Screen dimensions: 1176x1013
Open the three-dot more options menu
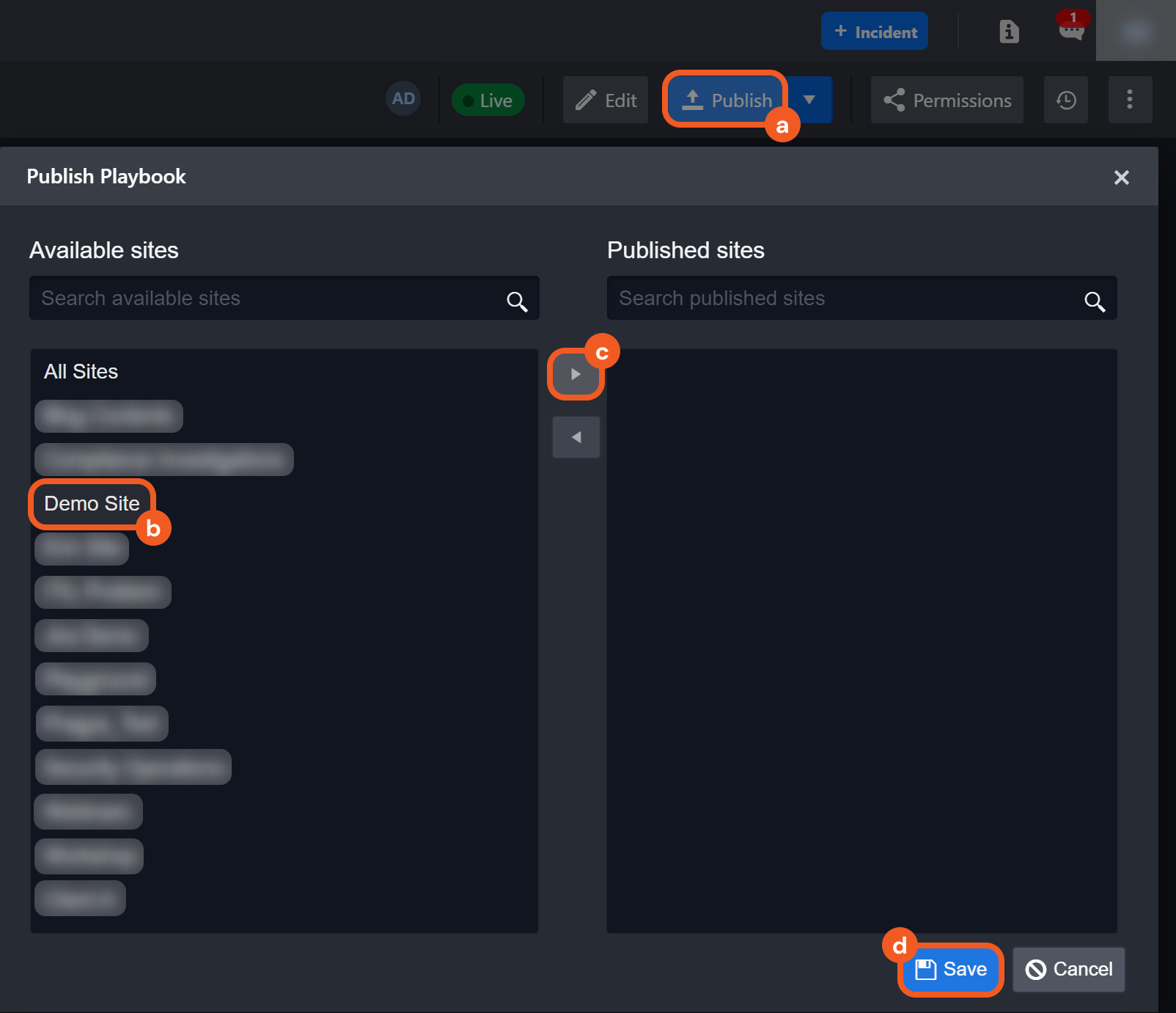(x=1129, y=100)
